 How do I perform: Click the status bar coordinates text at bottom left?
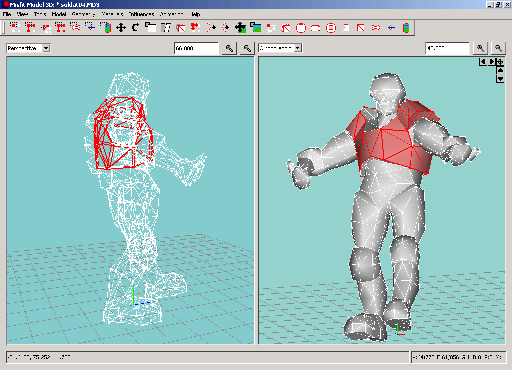pos(39,357)
